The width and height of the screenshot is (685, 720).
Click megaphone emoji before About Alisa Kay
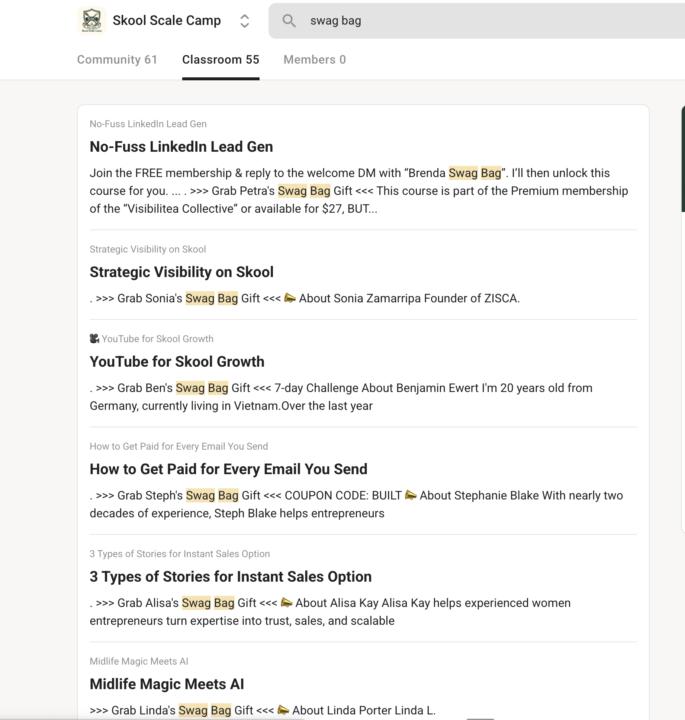click(x=286, y=602)
